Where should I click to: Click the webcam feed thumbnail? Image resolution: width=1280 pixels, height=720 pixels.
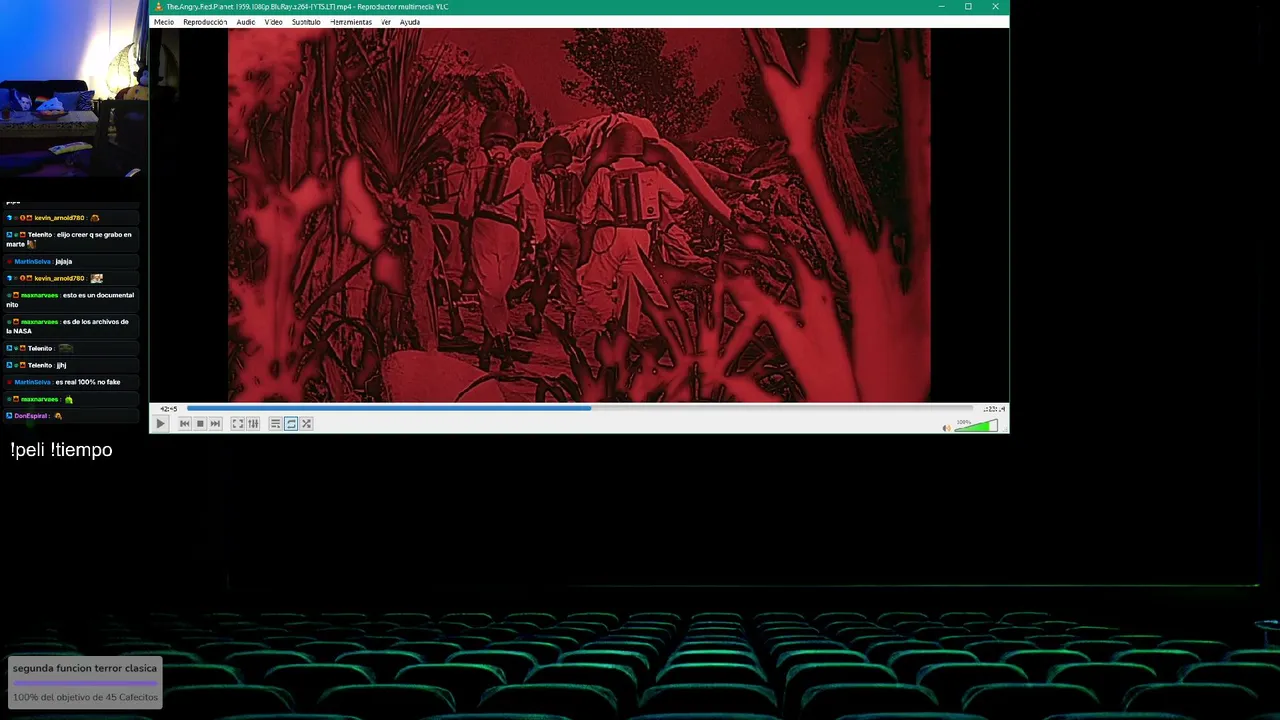[74, 89]
